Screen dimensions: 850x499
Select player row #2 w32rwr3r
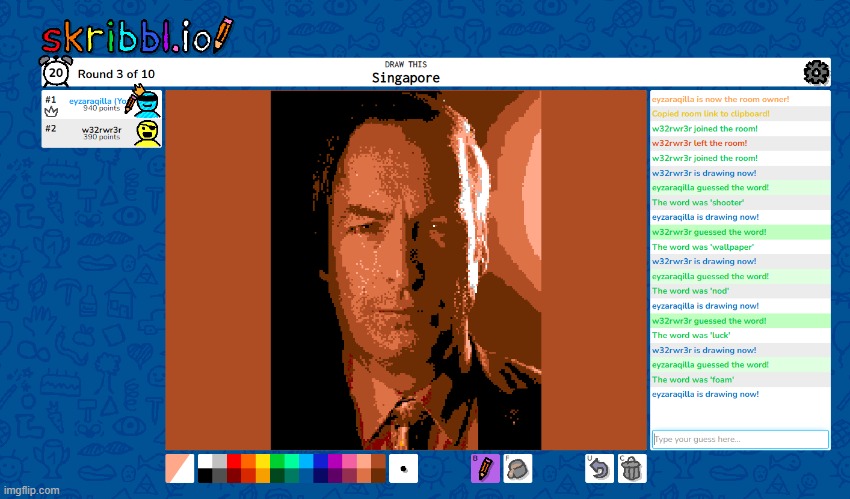pos(101,133)
